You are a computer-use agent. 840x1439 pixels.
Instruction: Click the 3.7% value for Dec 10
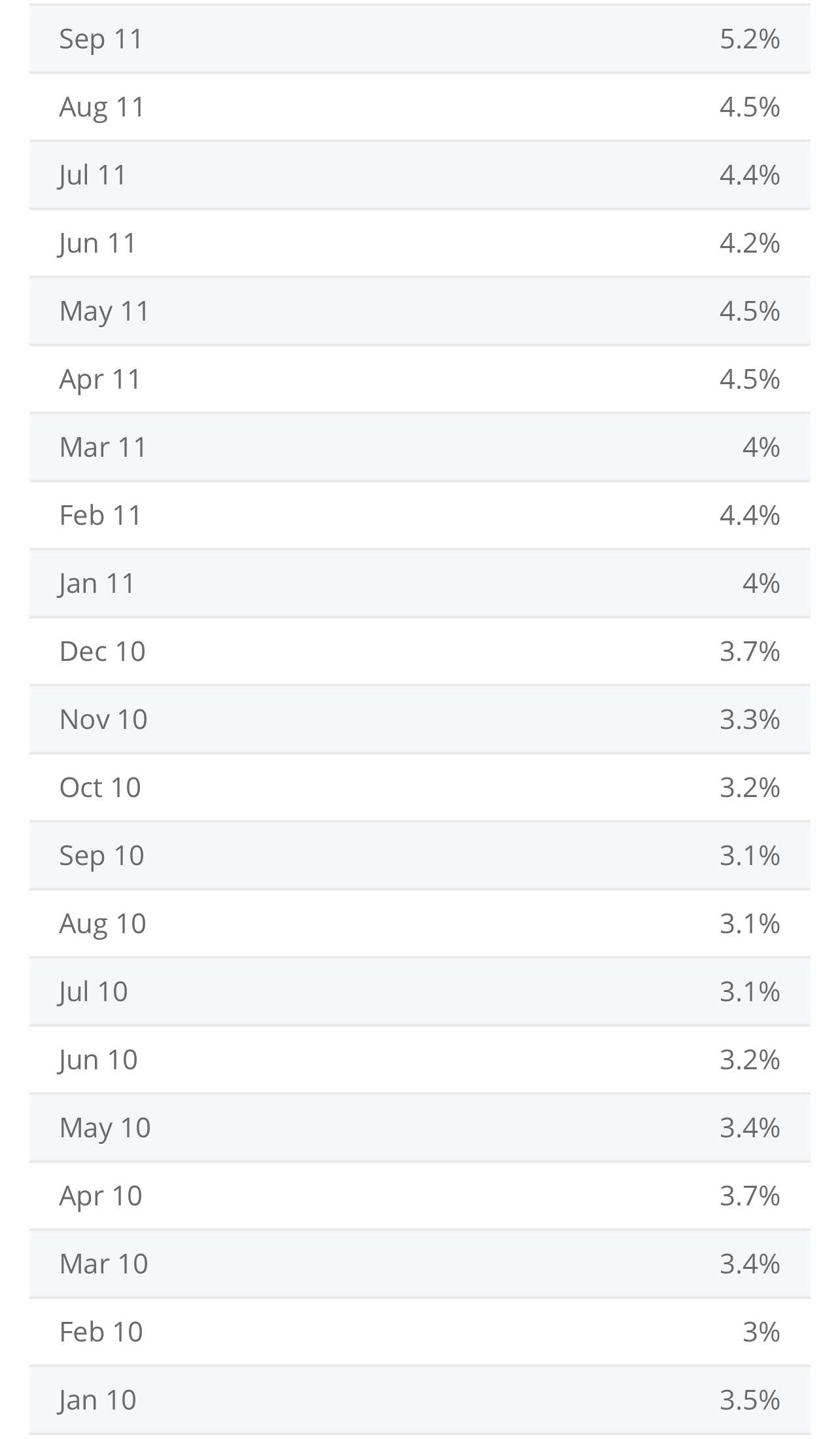coord(750,651)
